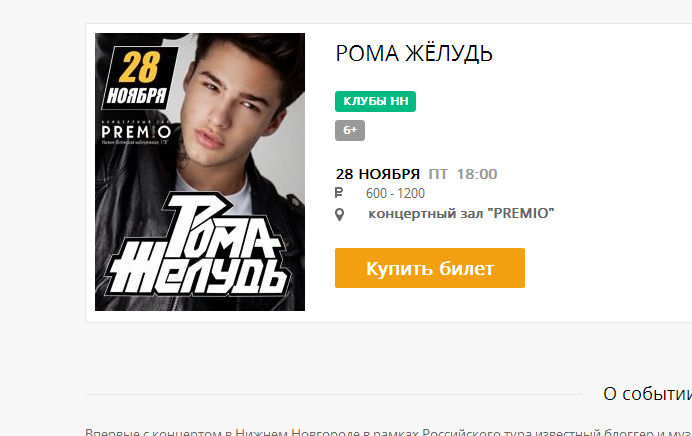Screen dimensions: 692x436
Task: Open the концертный зал "PREMIO" venue link
Action: click(461, 213)
